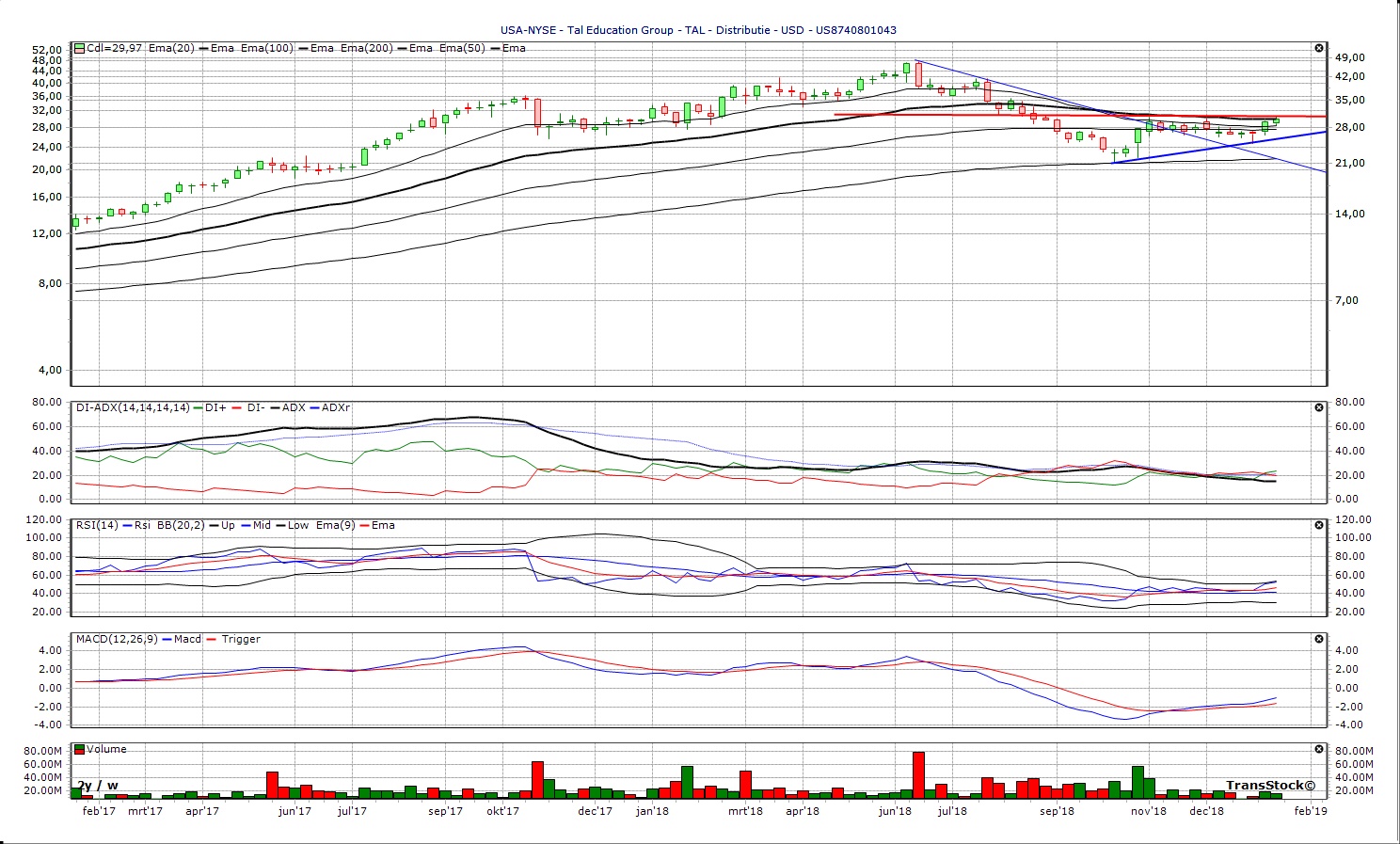
Task: Click the jan'18 date label on the time axis
Action: [x=652, y=810]
